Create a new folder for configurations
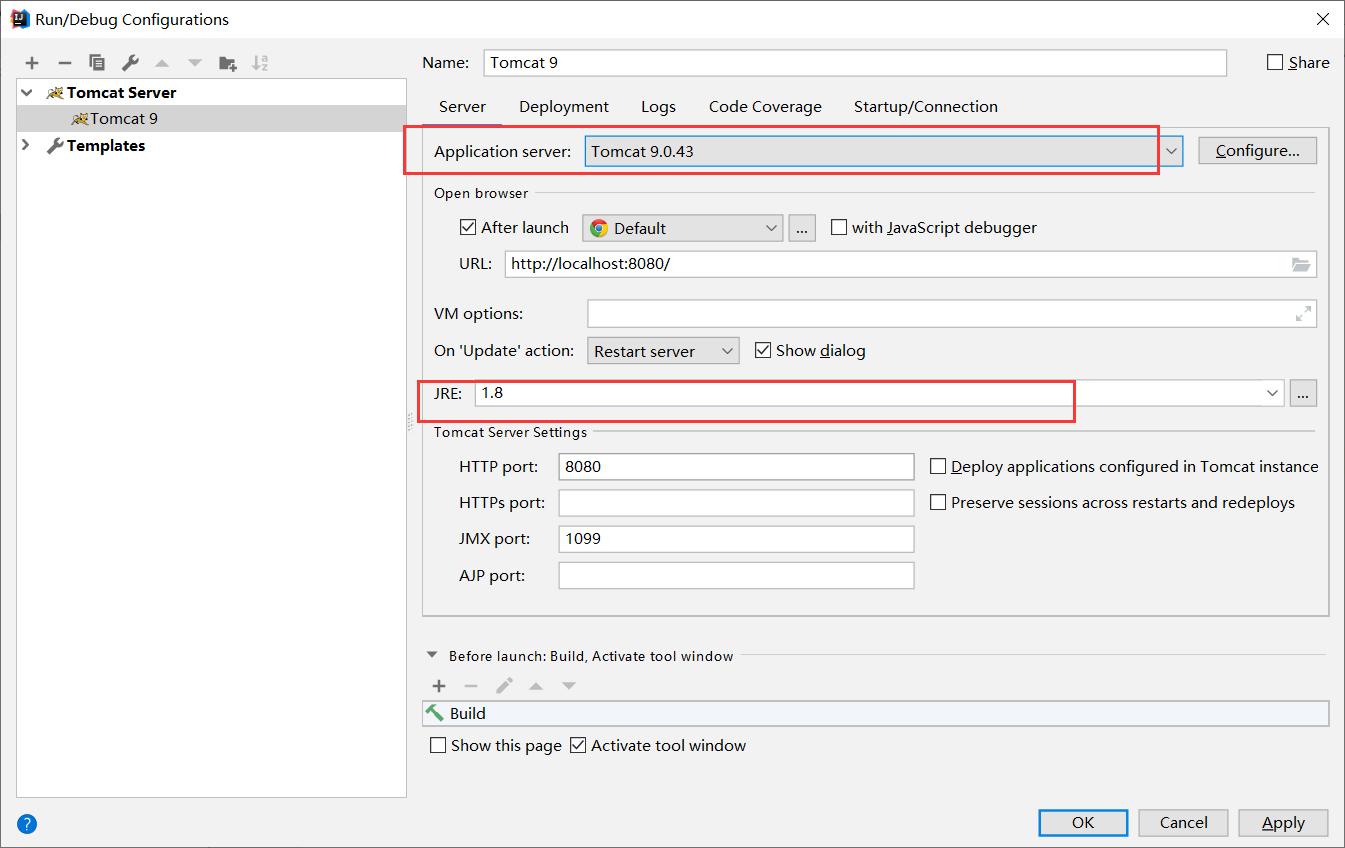Viewport: 1345px width, 848px height. 228,63
